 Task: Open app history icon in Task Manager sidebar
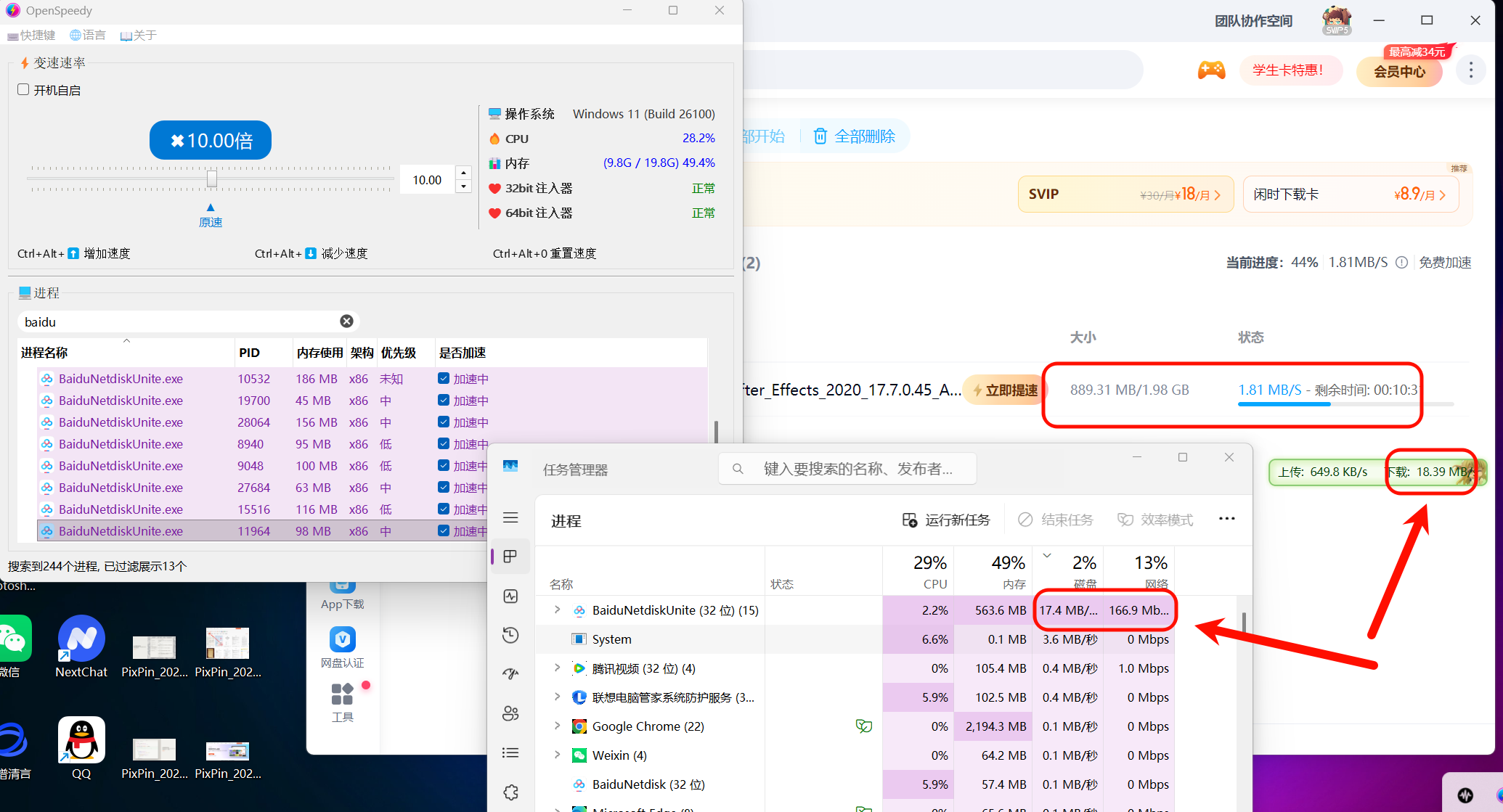coord(510,635)
